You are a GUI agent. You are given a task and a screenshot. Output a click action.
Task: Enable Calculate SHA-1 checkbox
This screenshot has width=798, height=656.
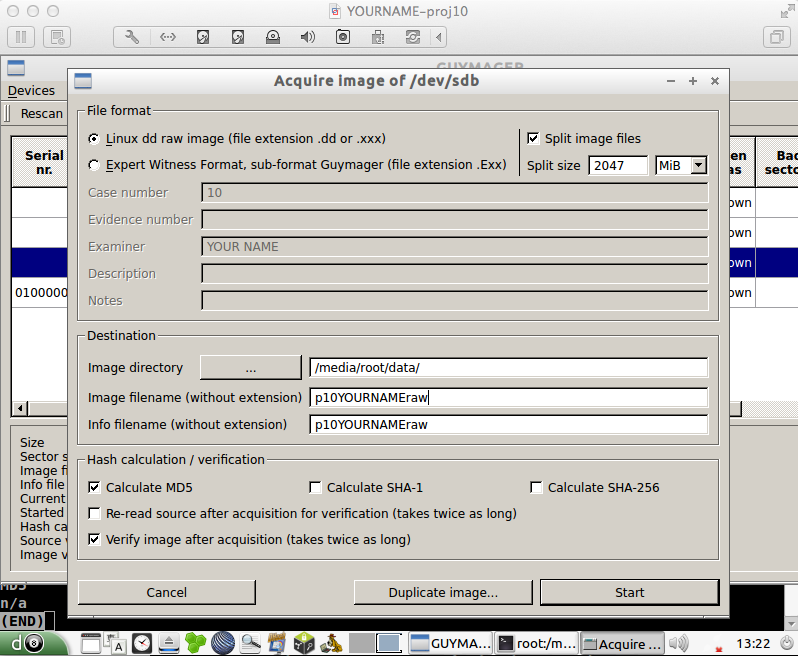pos(316,487)
